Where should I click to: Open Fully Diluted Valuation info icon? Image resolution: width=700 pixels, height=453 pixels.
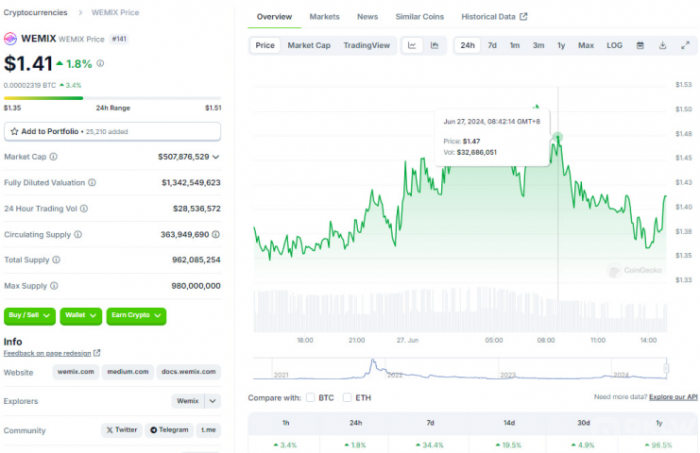point(92,183)
